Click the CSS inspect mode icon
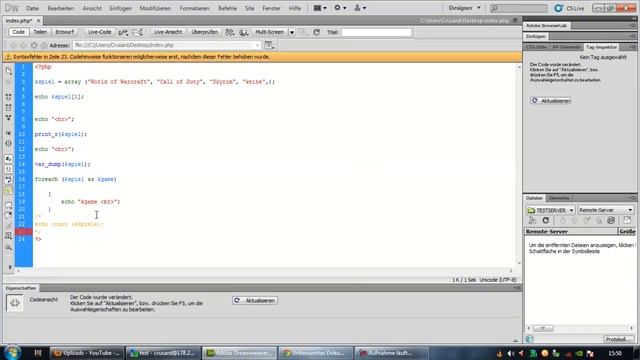Image resolution: width=640 pixels, height=360 pixels. click(x=138, y=32)
